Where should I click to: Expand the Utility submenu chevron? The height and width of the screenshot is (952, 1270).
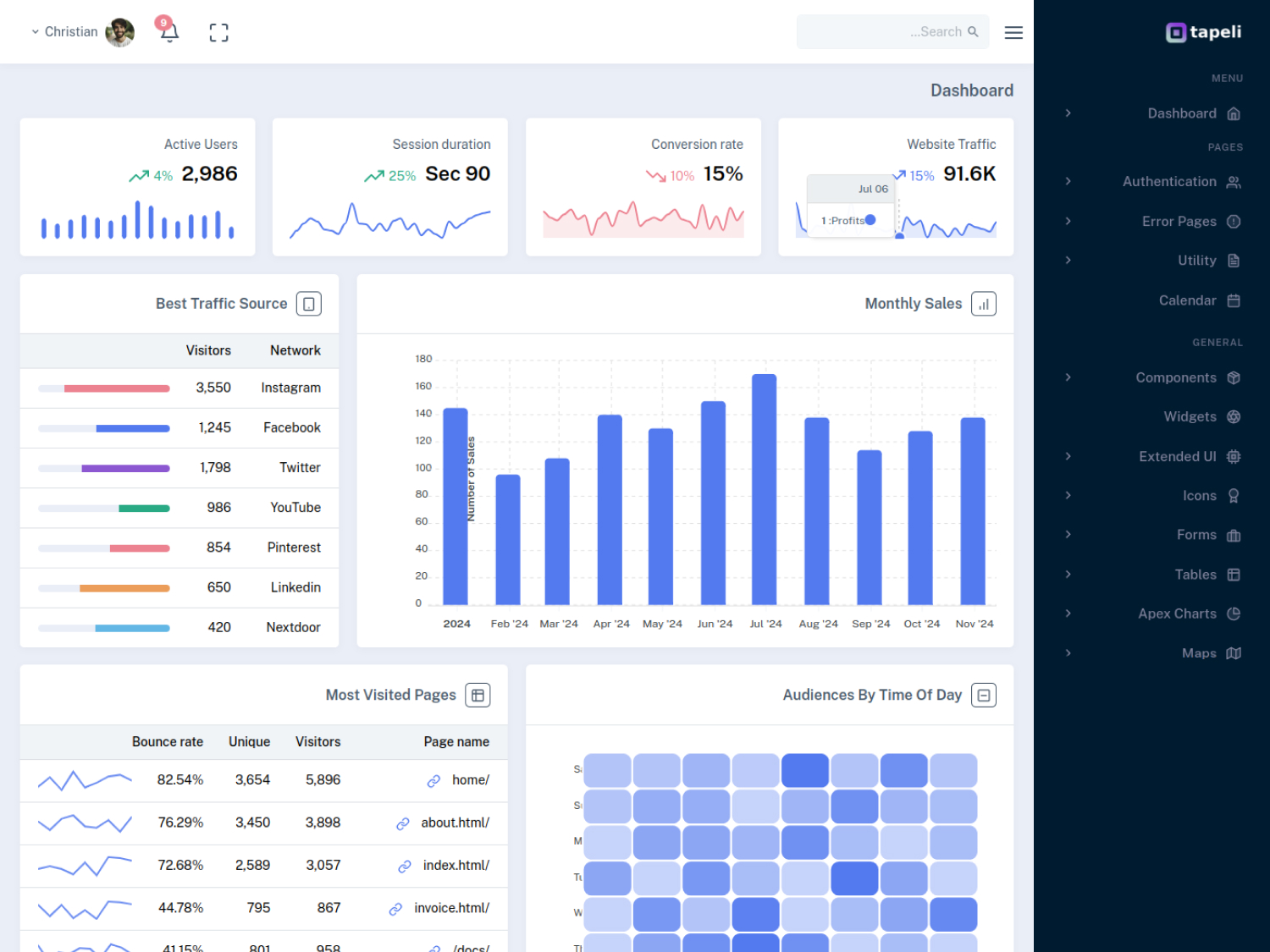1068,261
